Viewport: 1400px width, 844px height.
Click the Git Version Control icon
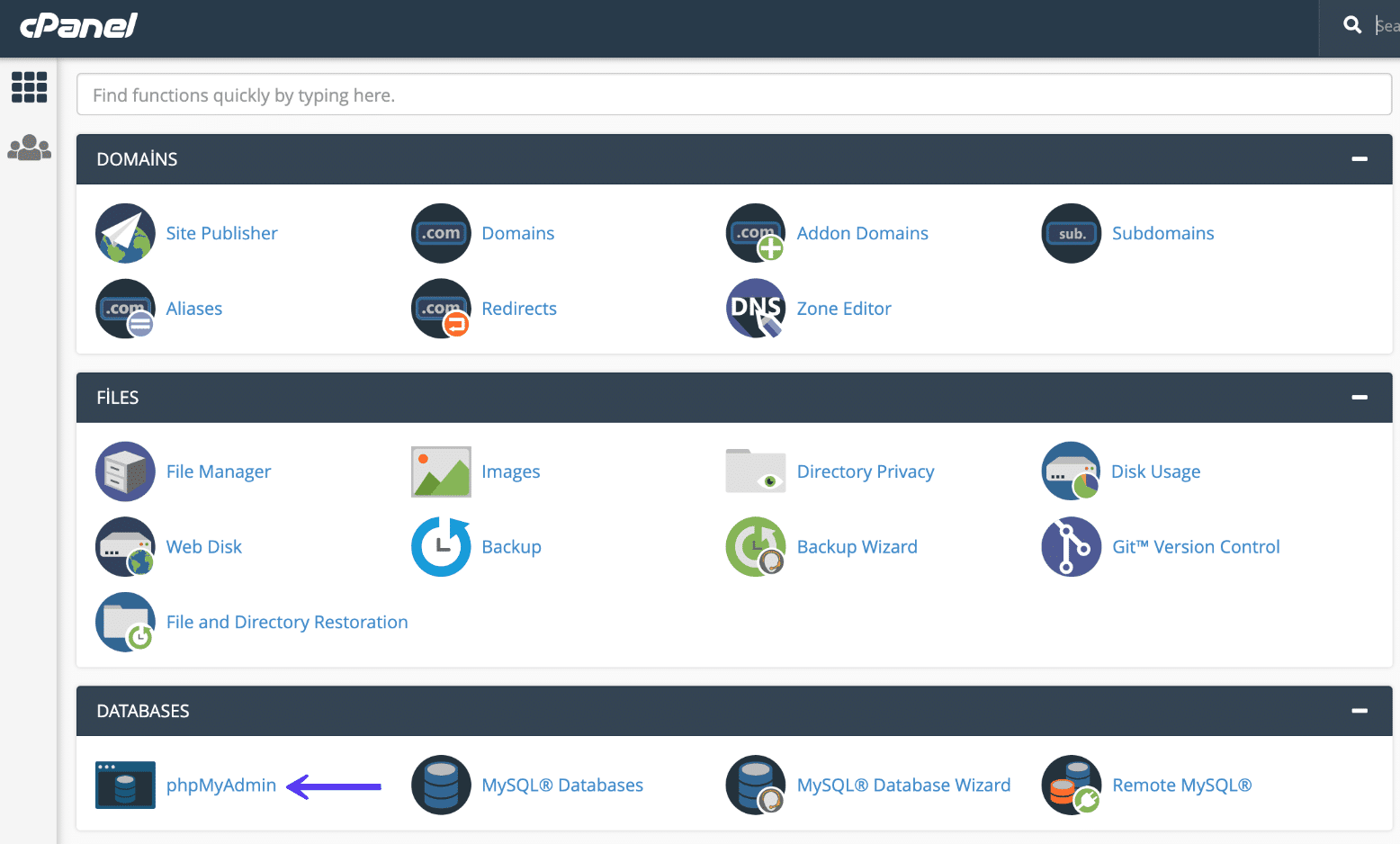pyautogui.click(x=1071, y=546)
